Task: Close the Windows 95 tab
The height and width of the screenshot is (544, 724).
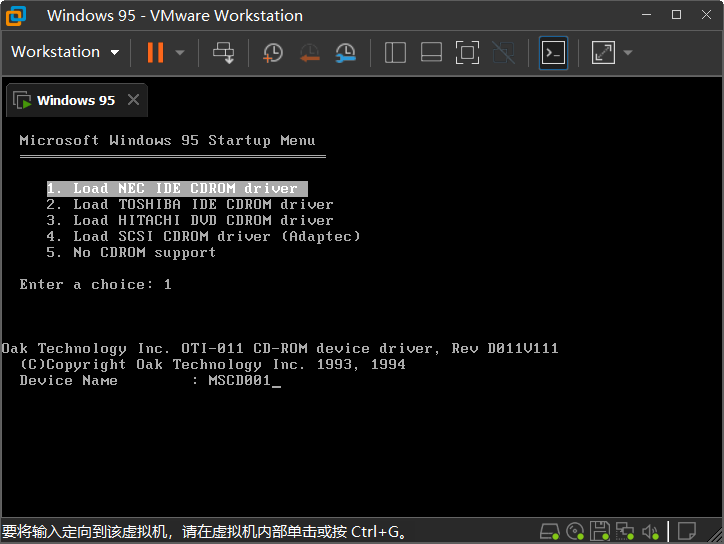Action: tap(133, 100)
